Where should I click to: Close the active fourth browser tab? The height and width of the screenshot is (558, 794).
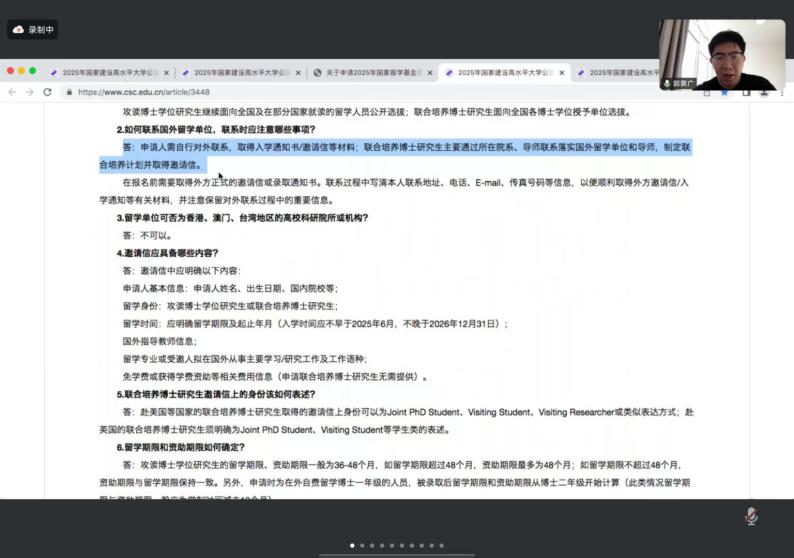562,73
